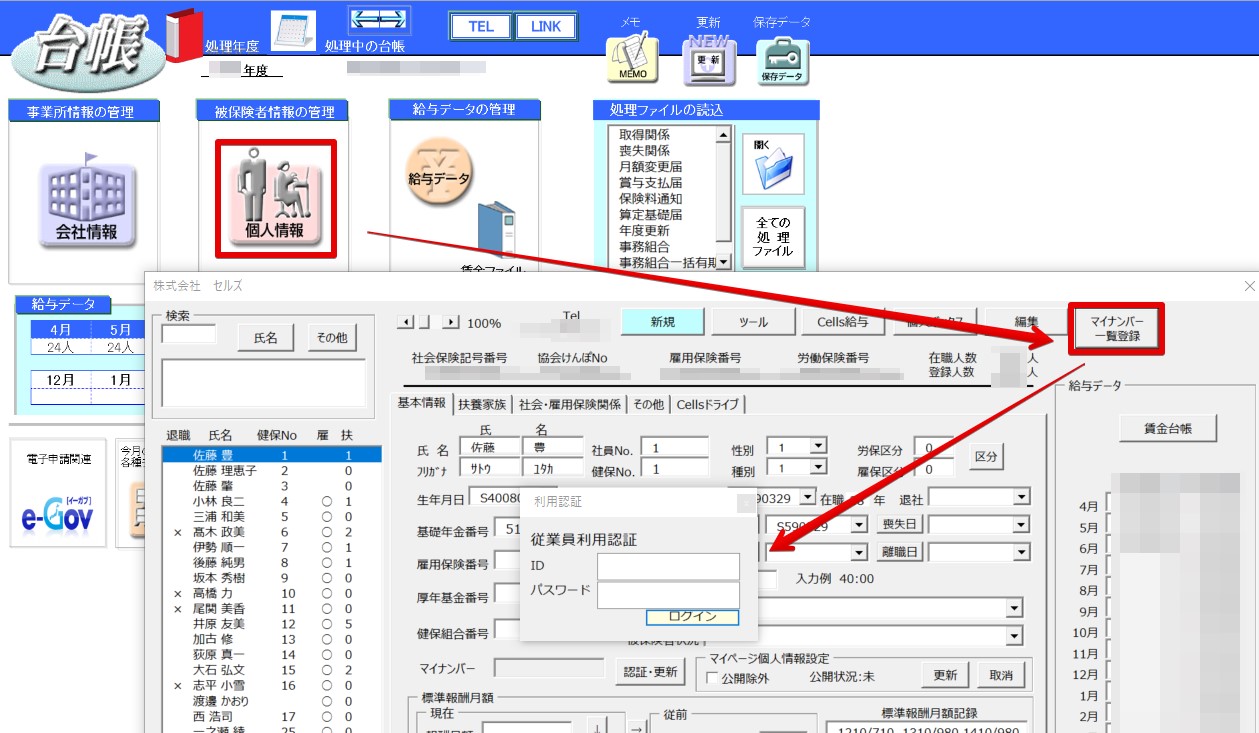
Task: Switch to 扶養家族 tab
Action: pos(482,404)
